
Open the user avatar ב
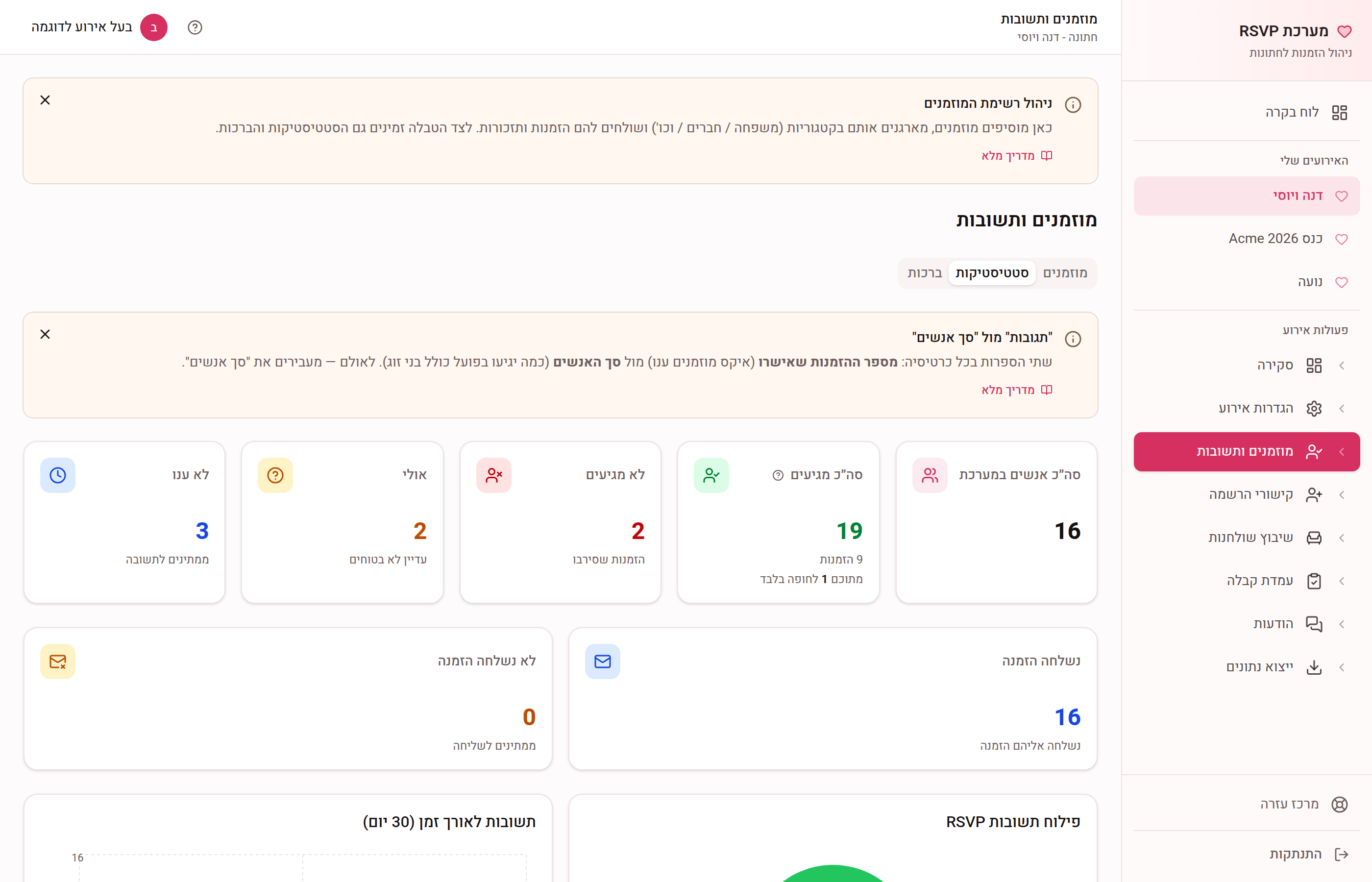(153, 27)
